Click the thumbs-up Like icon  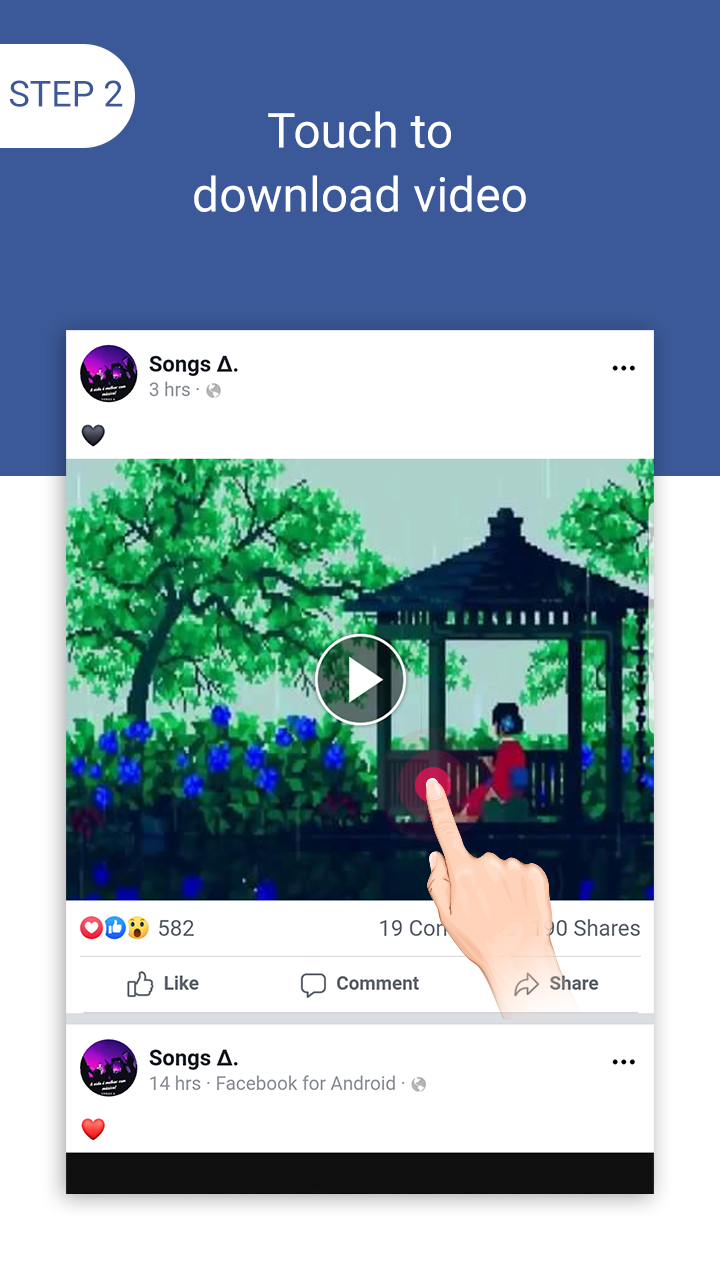tap(140, 984)
